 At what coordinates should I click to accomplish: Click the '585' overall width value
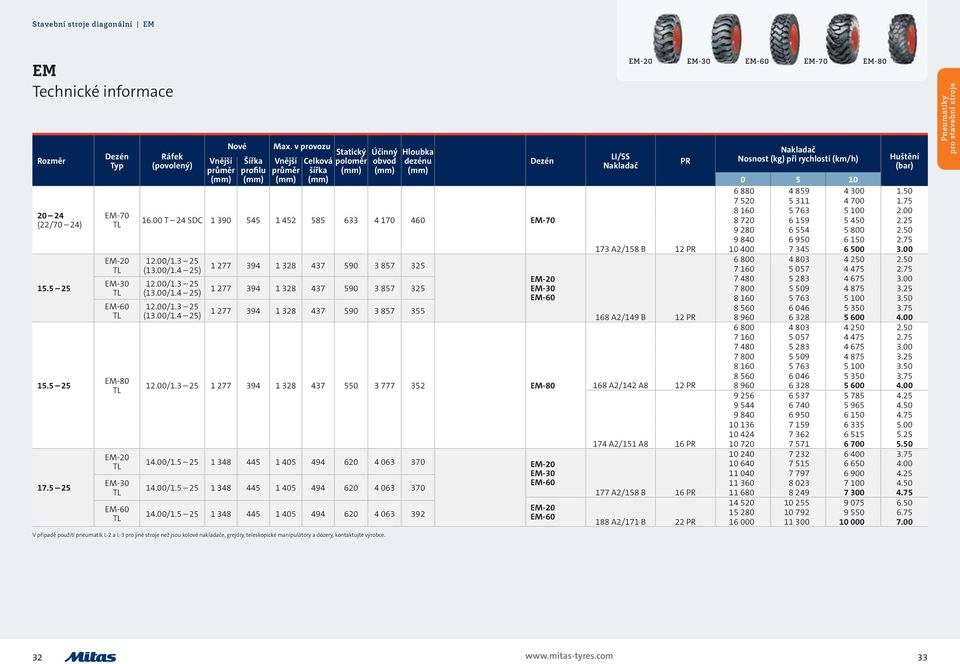[318, 220]
